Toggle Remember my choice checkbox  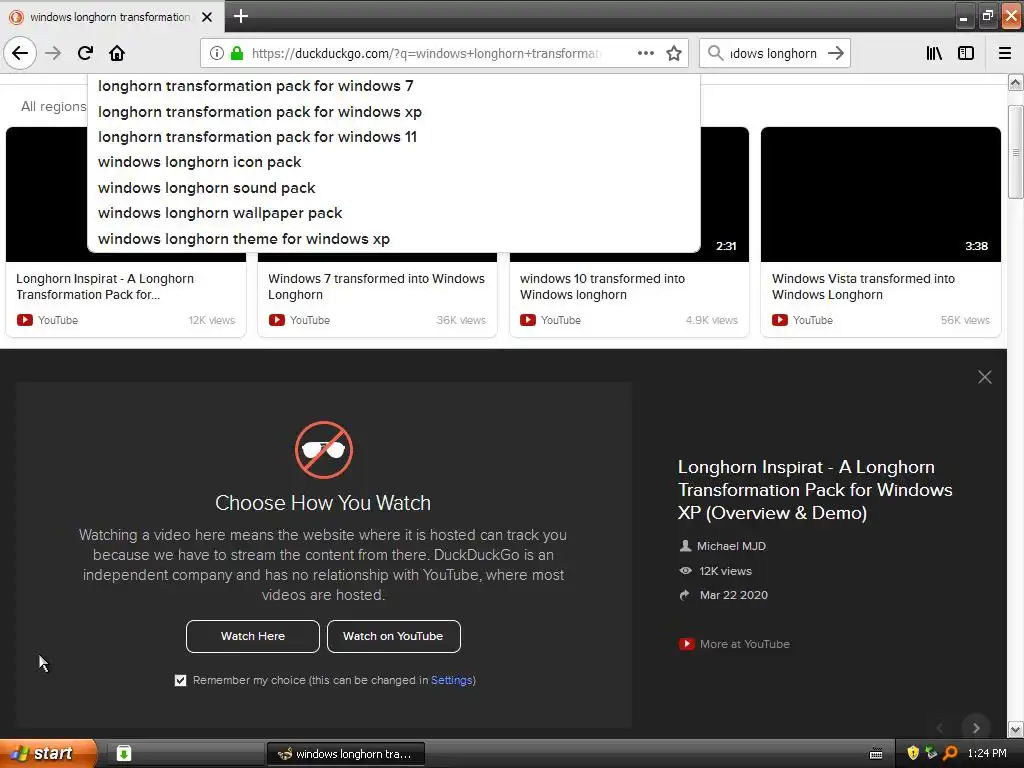180,680
